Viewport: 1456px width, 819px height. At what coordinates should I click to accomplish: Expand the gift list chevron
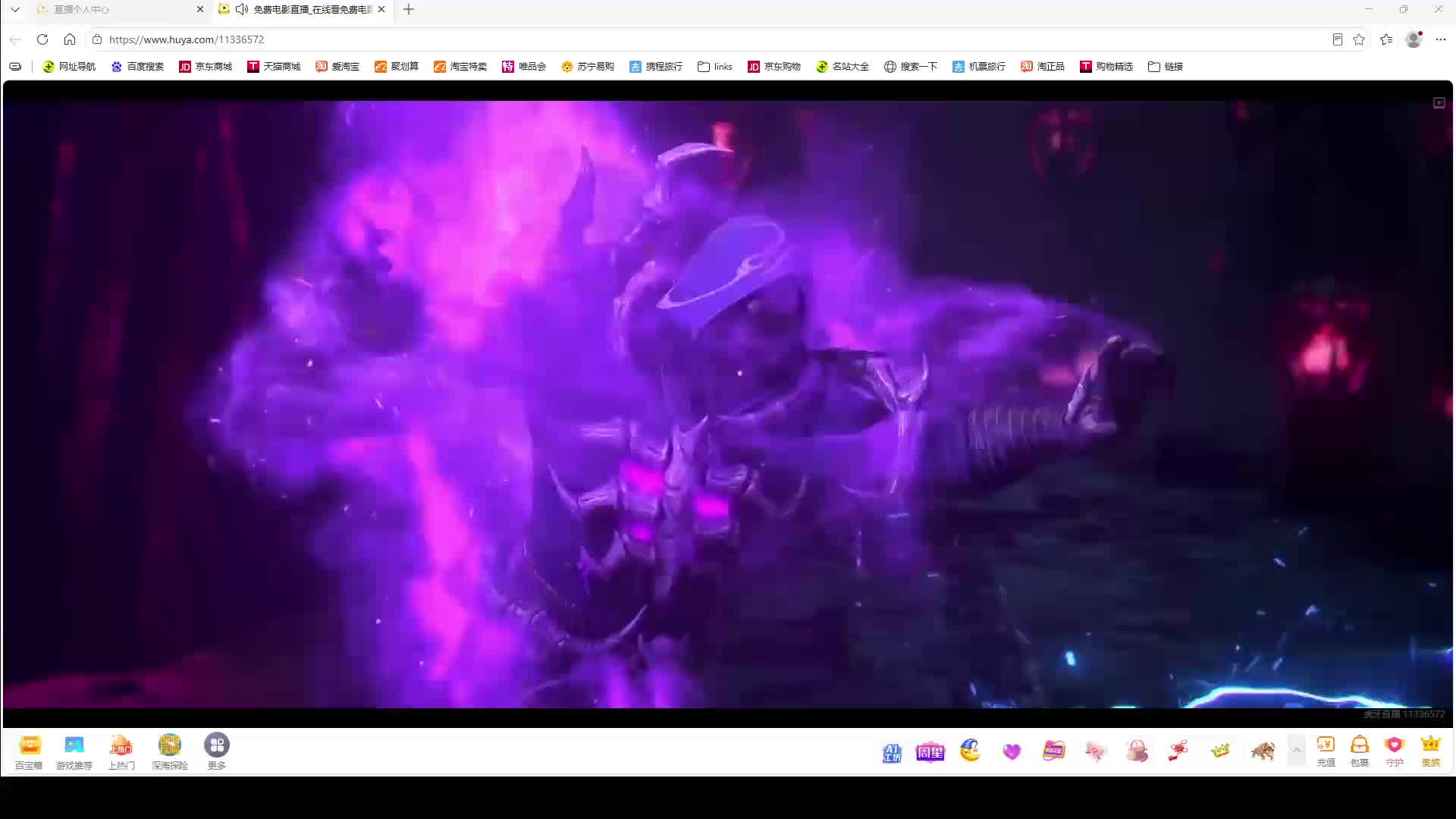pos(1297,751)
